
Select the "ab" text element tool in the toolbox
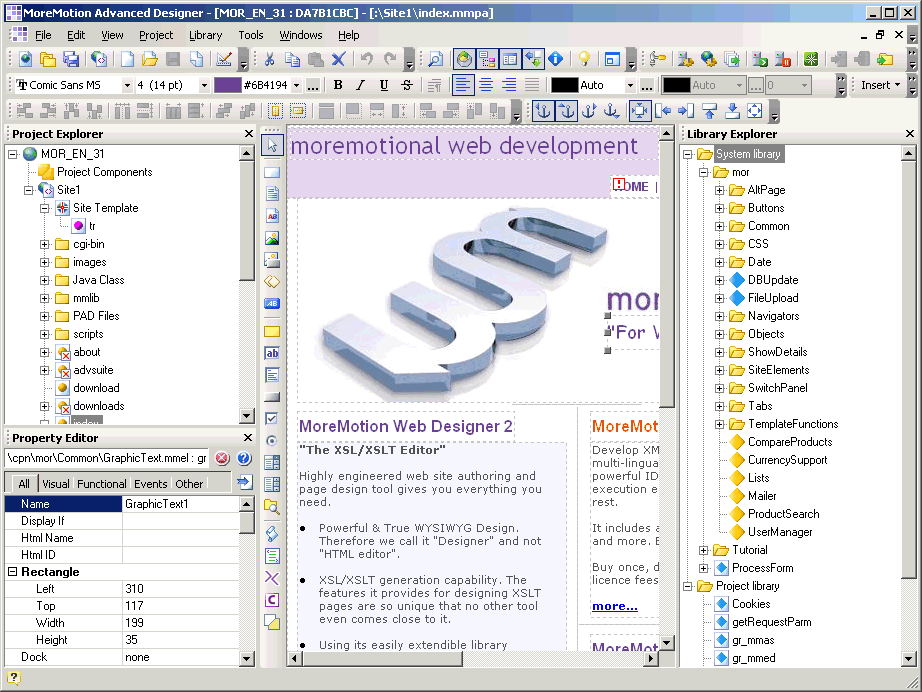click(272, 353)
